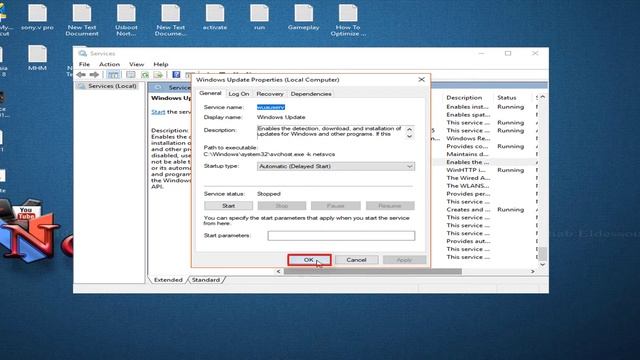Screen dimensions: 640x360
Task: Click the Back arrow in Services toolbar
Action: click(x=81, y=75)
